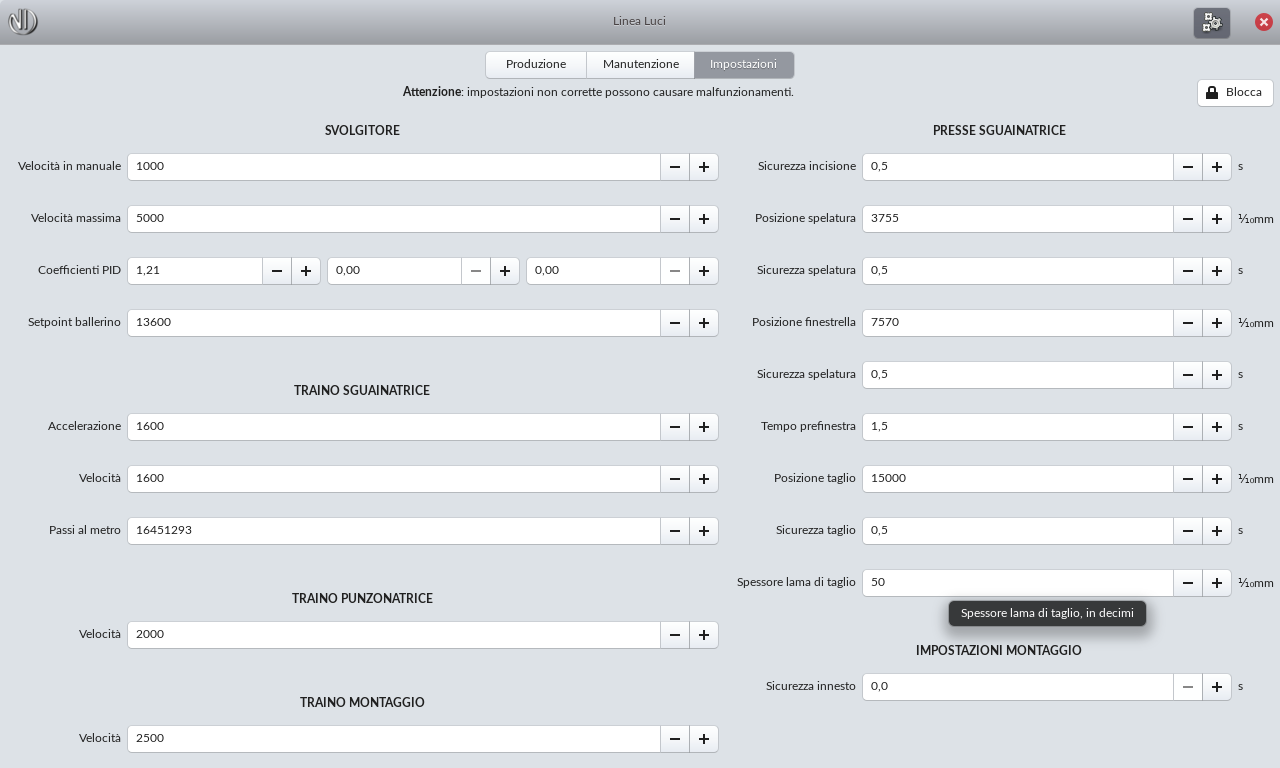Increase Passi al metro value

point(704,531)
